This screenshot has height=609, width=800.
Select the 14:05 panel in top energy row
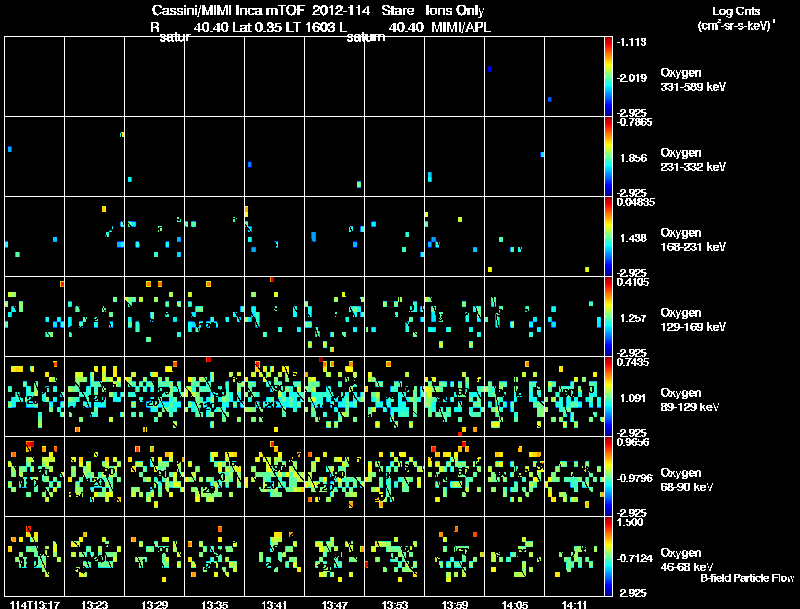tap(515, 77)
